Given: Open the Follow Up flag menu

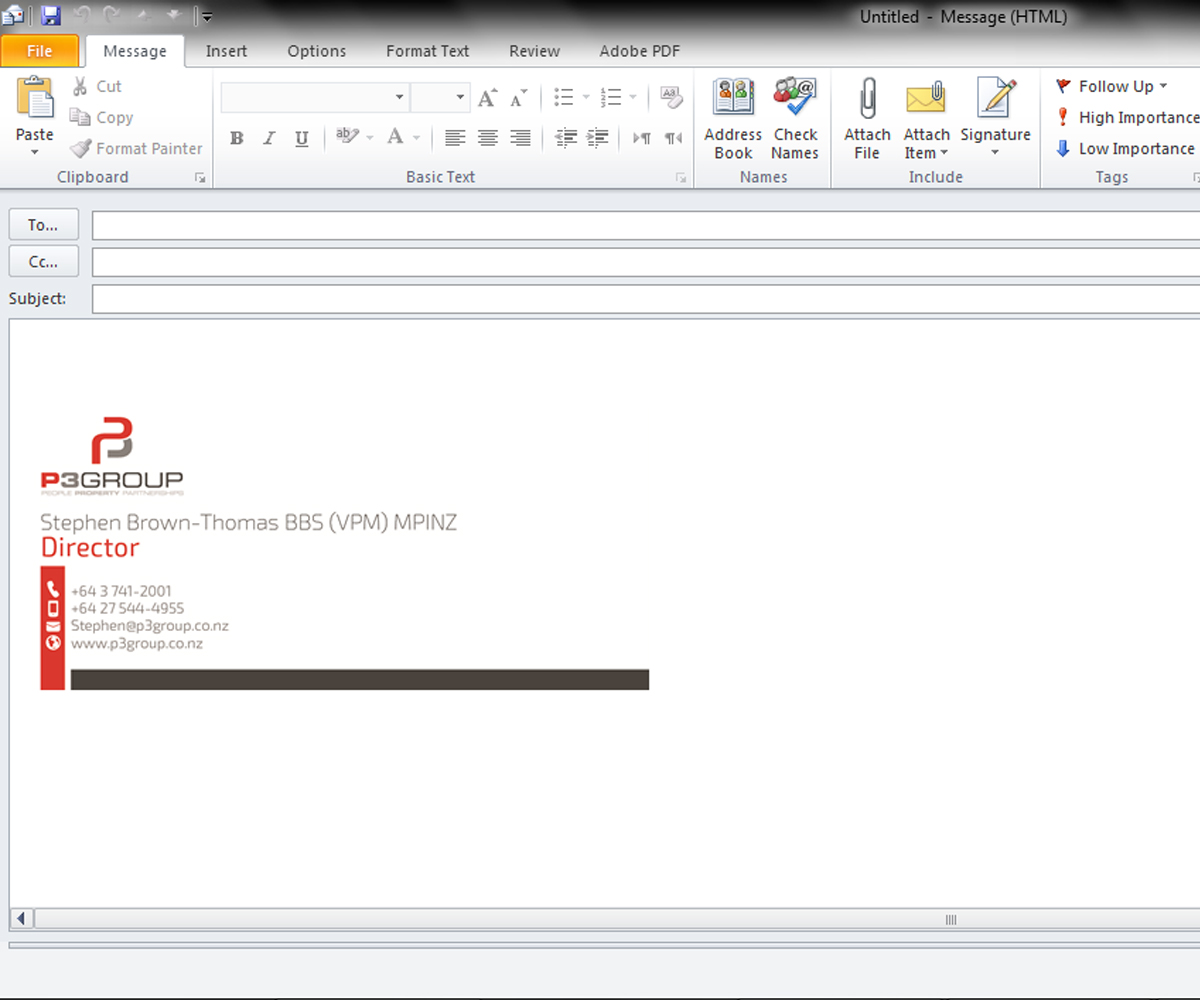Looking at the screenshot, I should (x=1111, y=87).
